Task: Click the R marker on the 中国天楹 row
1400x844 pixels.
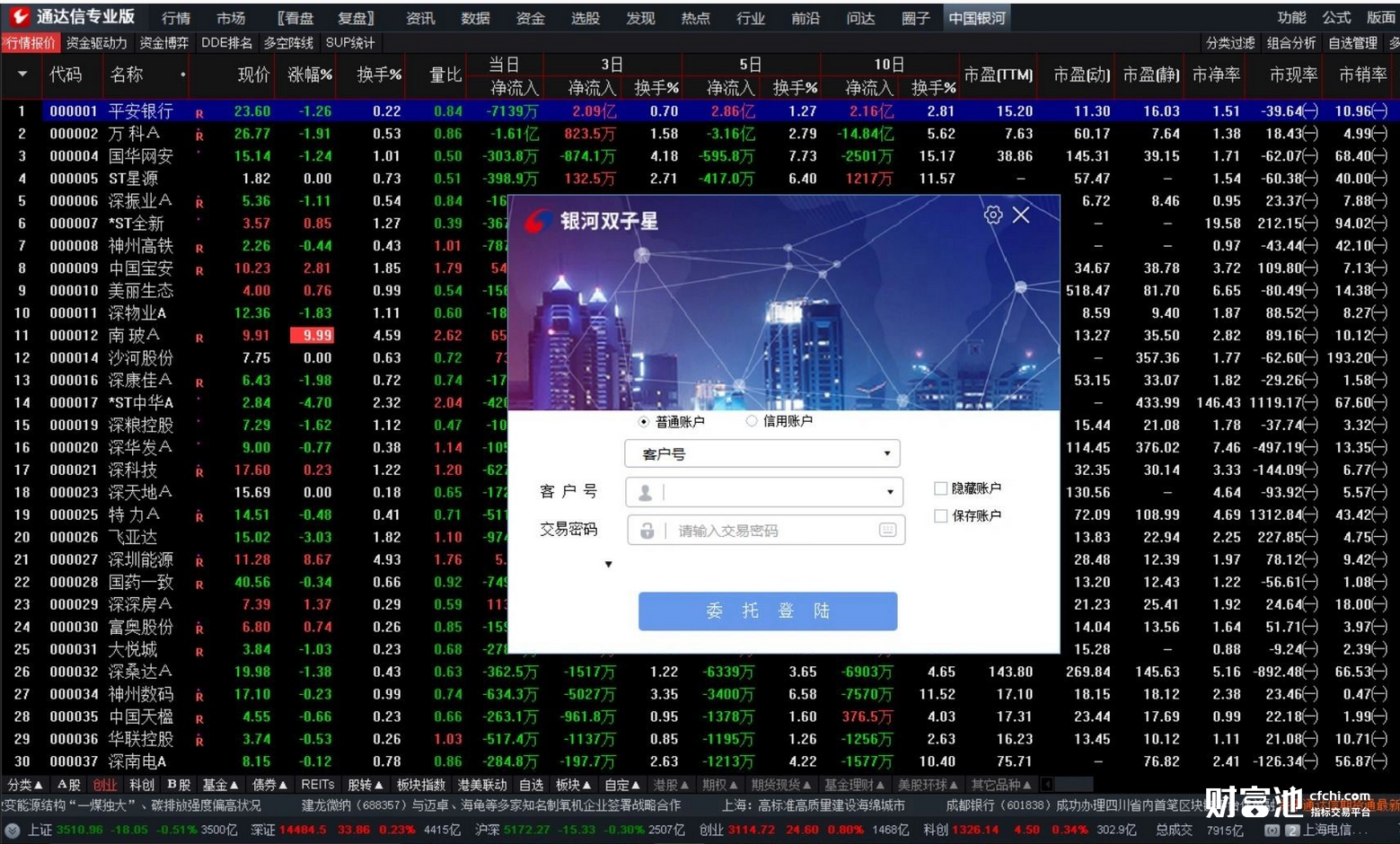Action: click(199, 719)
